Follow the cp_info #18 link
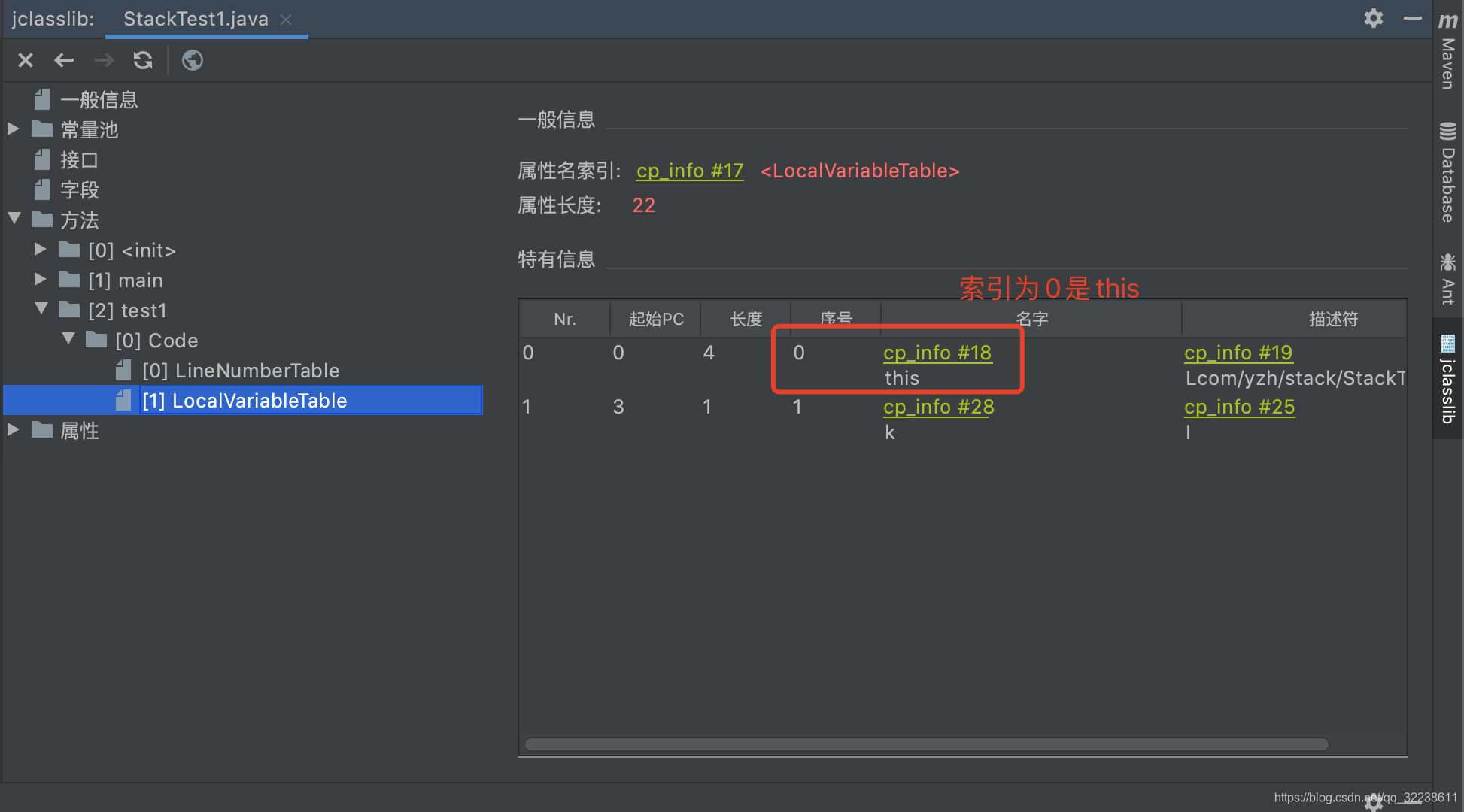The width and height of the screenshot is (1464, 812). 937,353
